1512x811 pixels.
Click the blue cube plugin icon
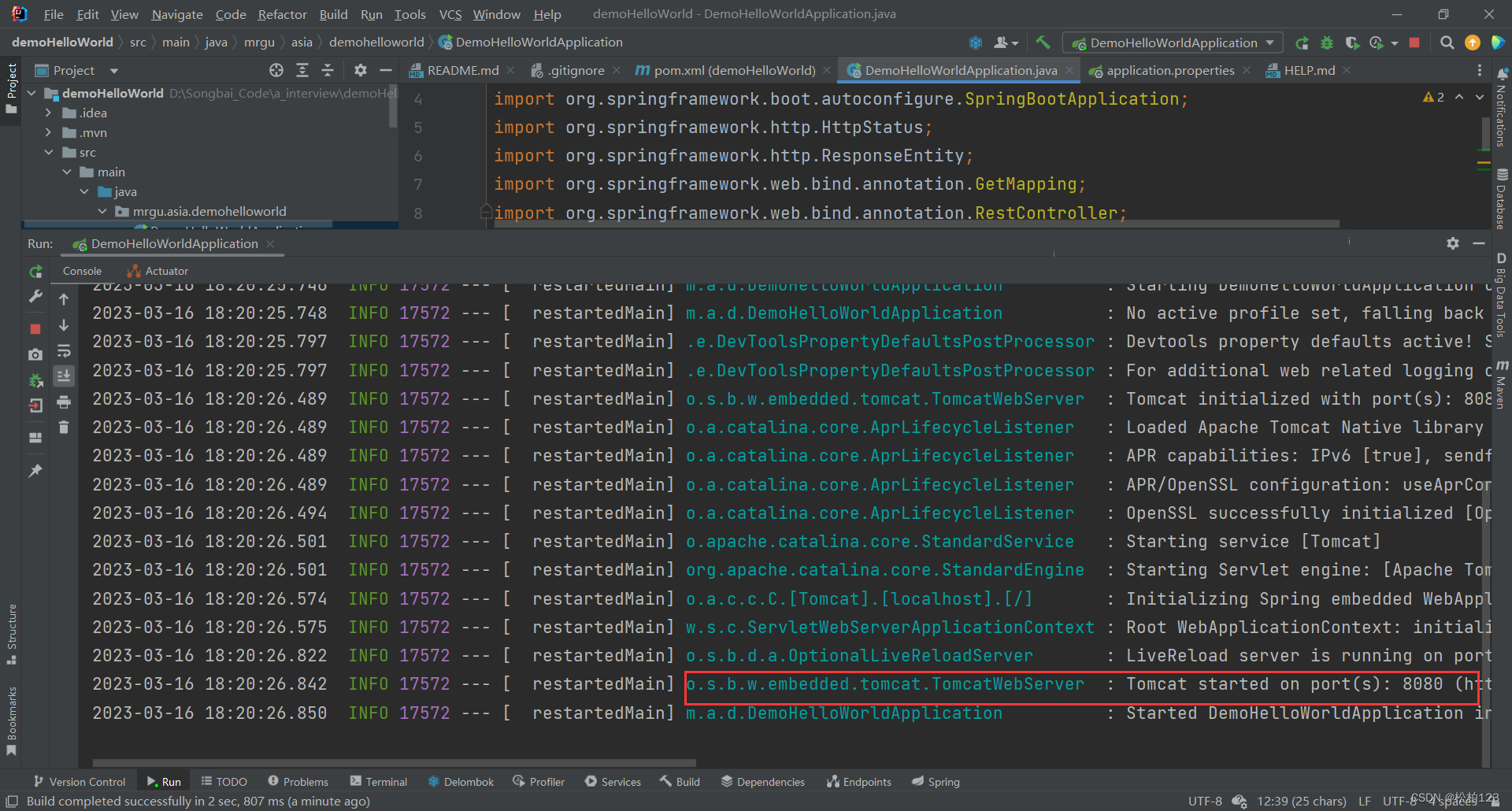[976, 43]
